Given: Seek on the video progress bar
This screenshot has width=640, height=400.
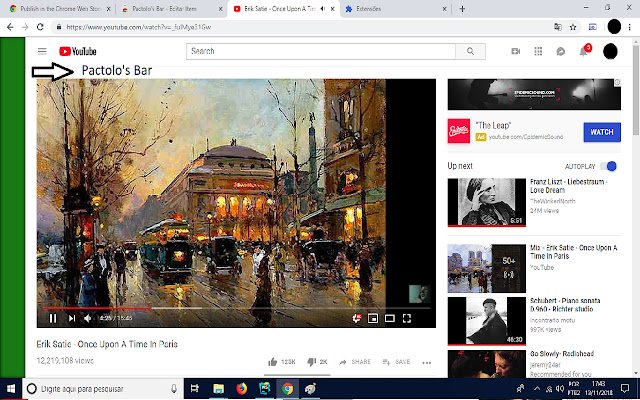Looking at the screenshot, I should 236,309.
